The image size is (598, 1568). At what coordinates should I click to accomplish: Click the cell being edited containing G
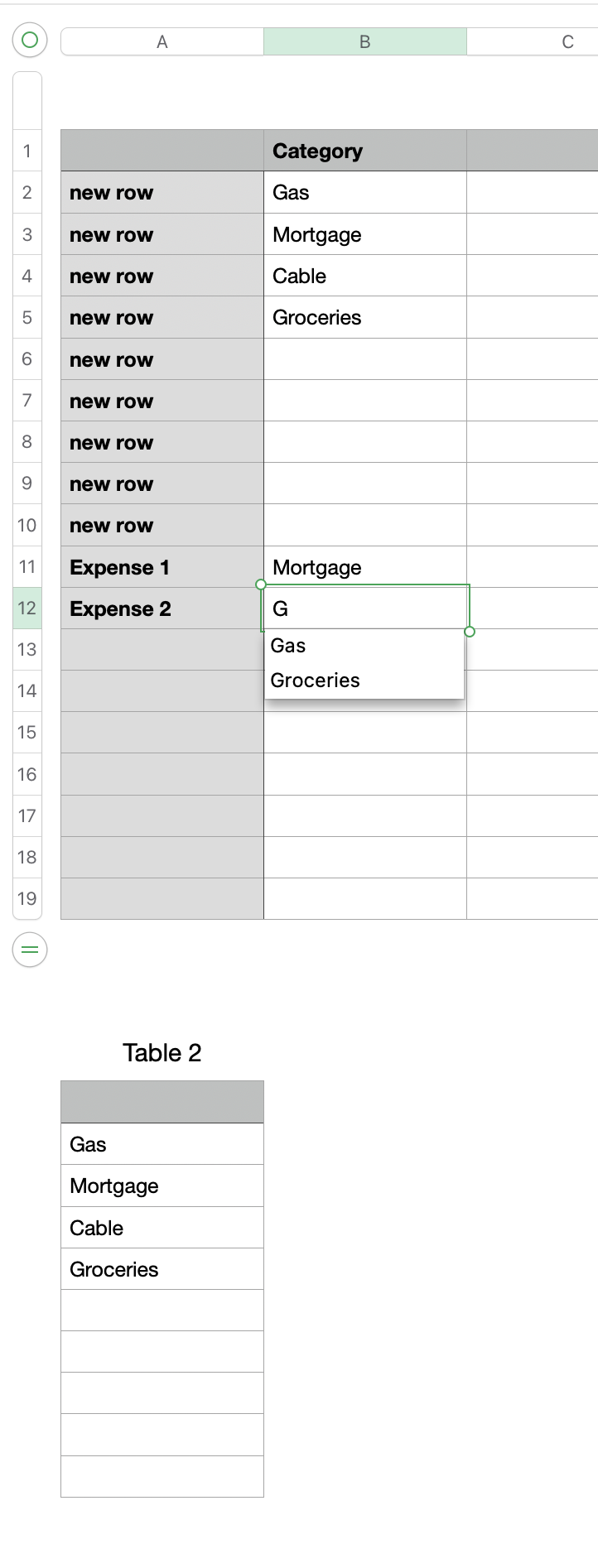pos(364,608)
